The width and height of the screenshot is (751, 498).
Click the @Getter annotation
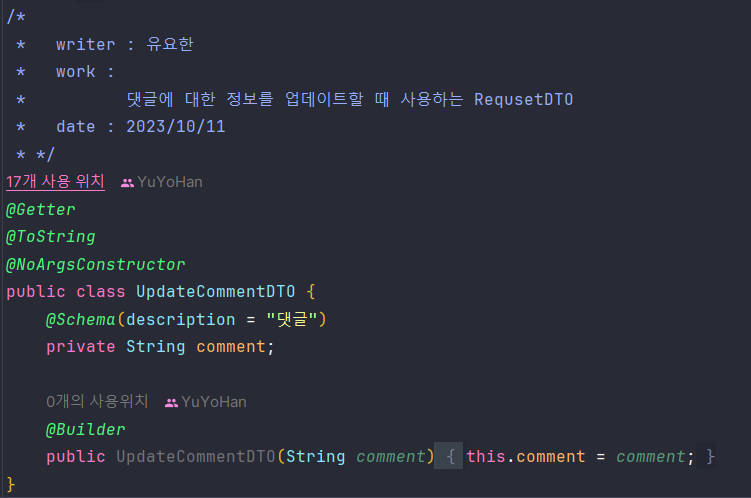[41, 210]
